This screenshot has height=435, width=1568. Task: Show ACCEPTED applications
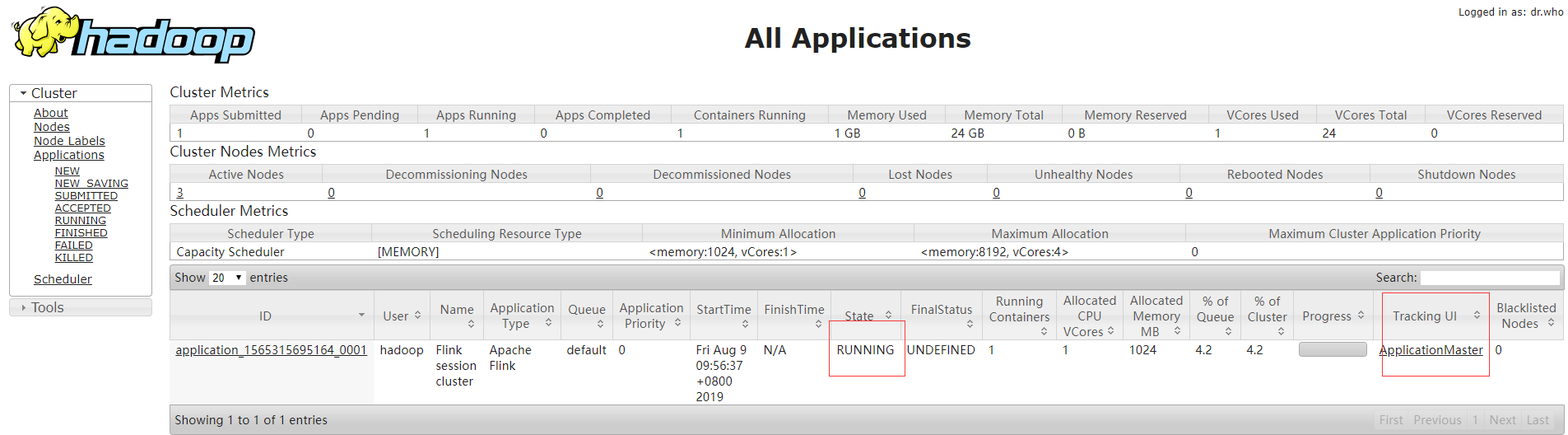[83, 208]
